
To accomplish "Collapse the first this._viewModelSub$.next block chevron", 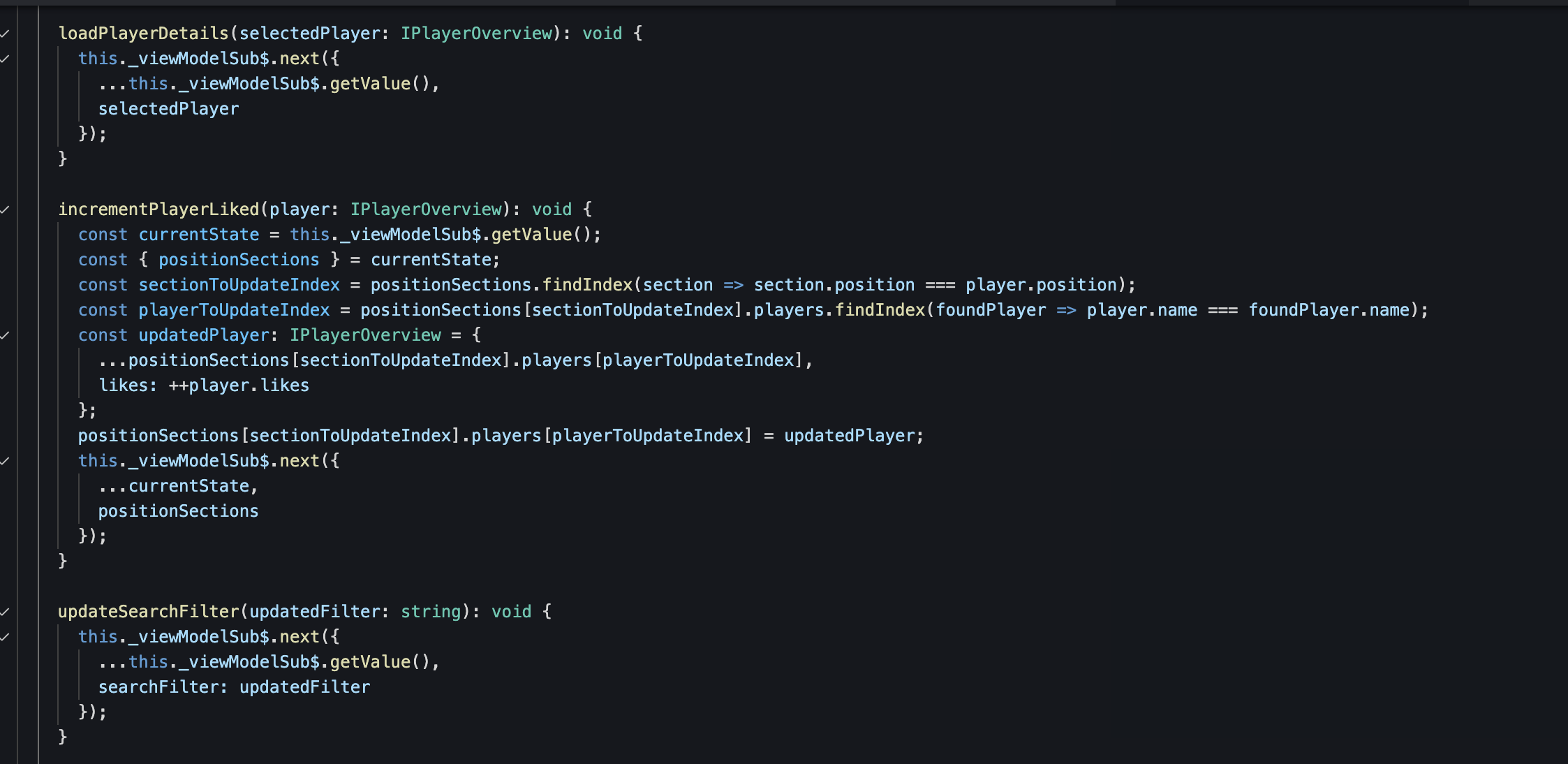I will coord(4,59).
